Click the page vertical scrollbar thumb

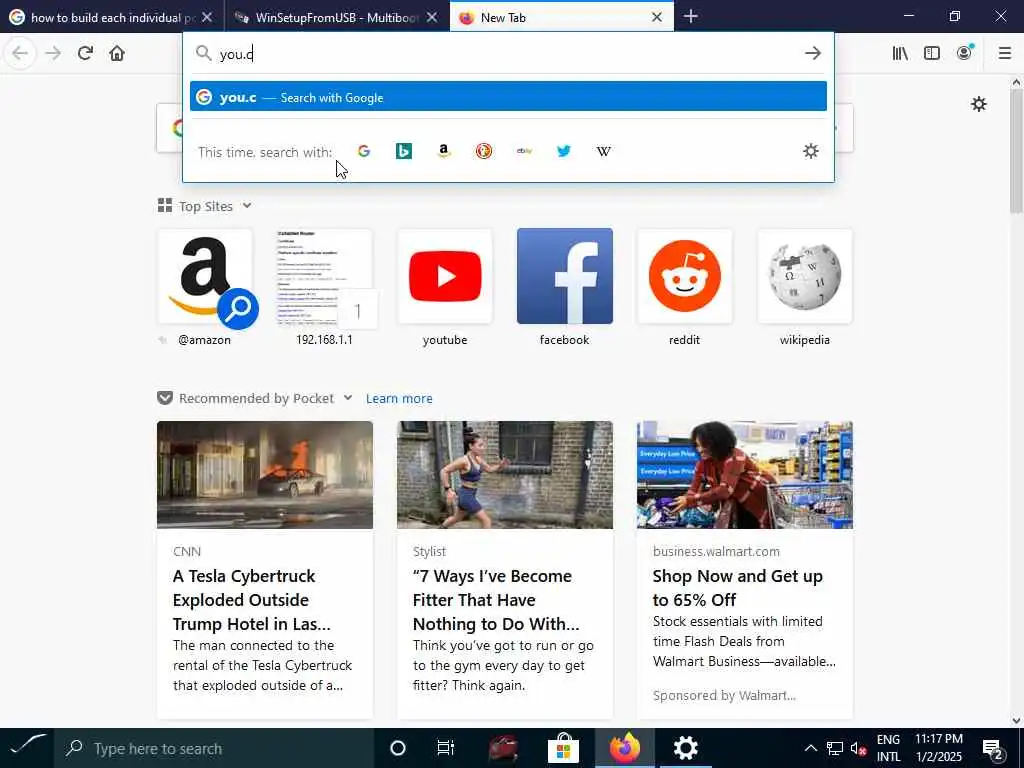tap(1016, 152)
